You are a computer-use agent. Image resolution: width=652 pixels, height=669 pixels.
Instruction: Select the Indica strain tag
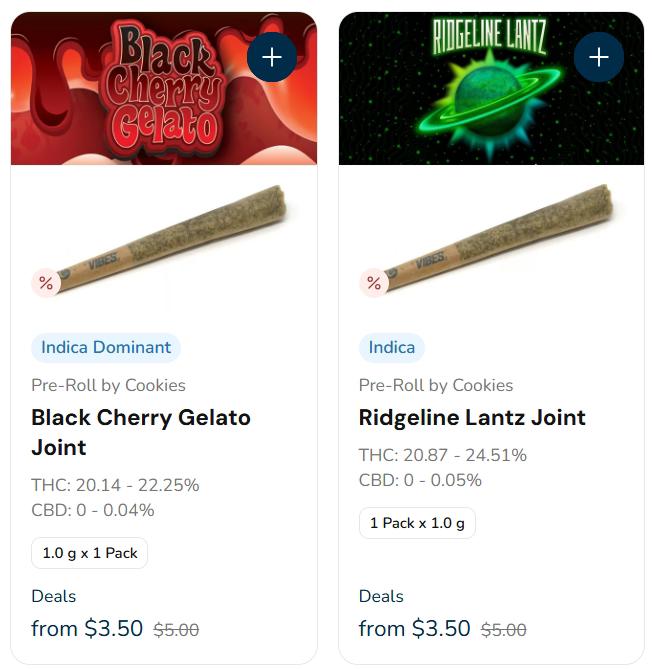click(x=392, y=348)
